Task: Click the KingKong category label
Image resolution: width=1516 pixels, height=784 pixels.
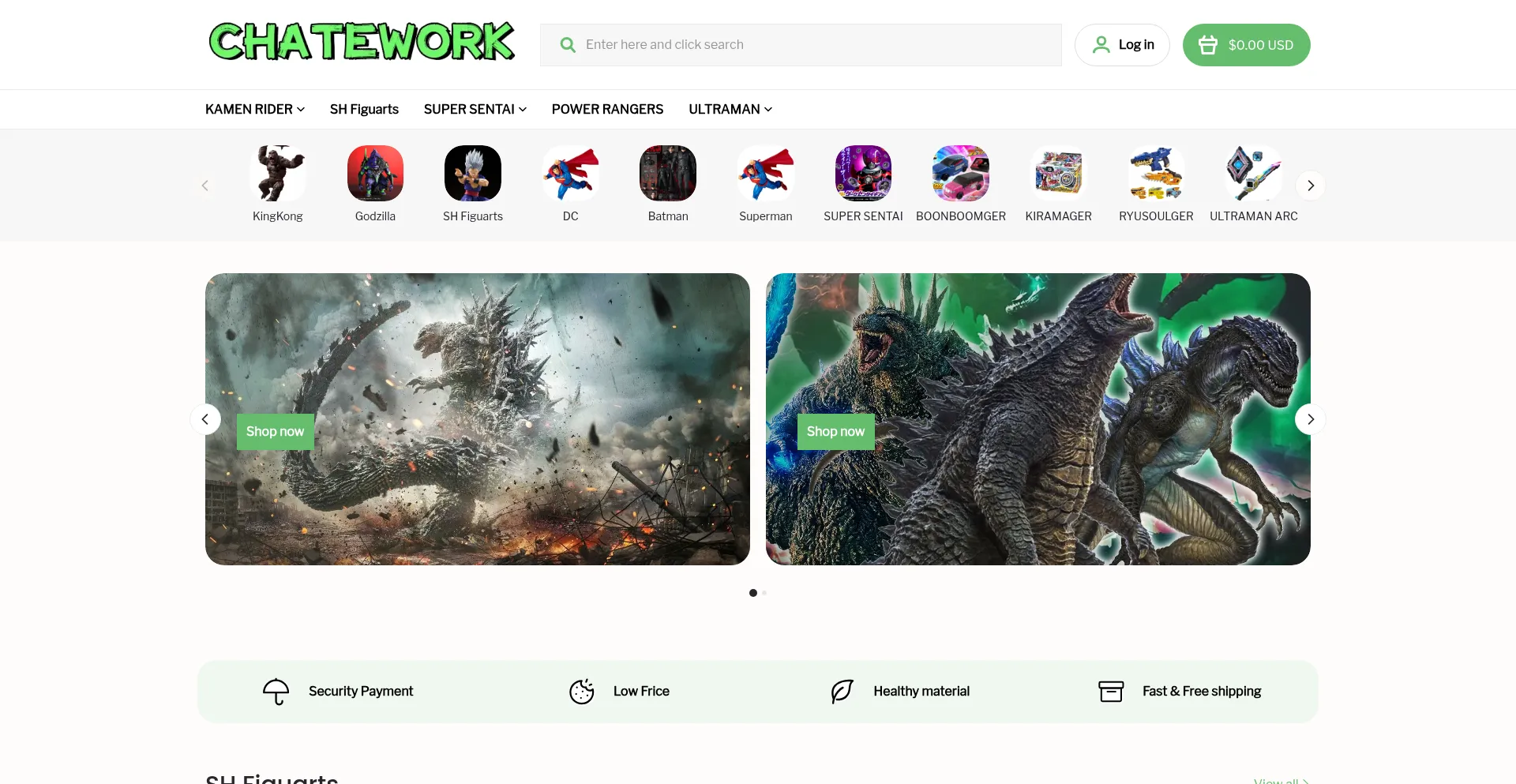Action: pos(278,216)
